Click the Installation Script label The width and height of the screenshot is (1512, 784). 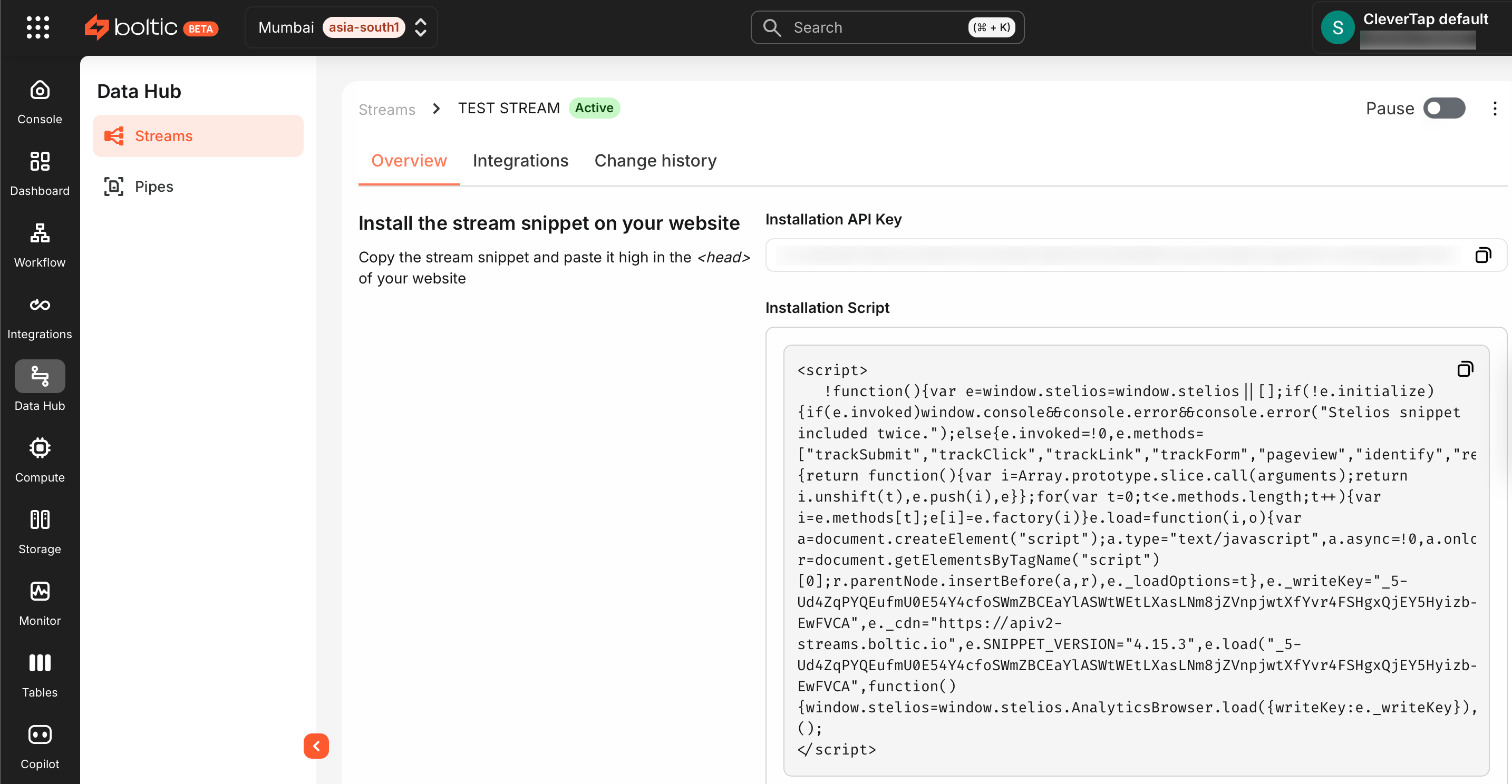point(827,308)
